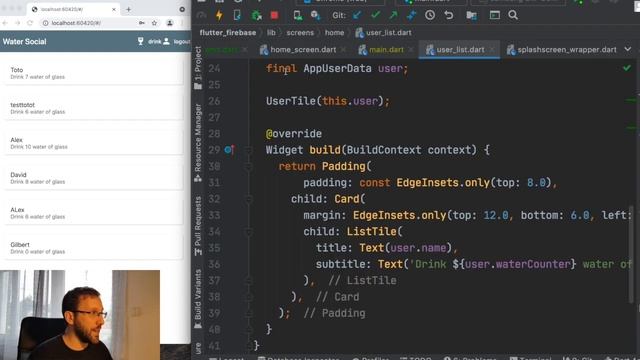This screenshot has width=640, height=360.
Task: Click the attach debugger to device icon
Action: pos(237,16)
